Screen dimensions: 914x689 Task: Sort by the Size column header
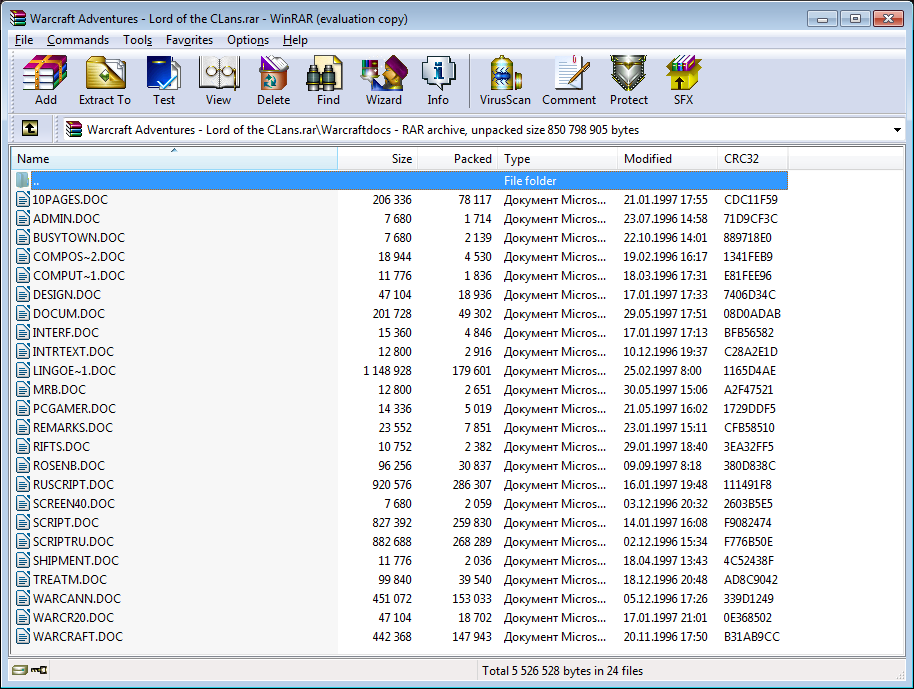pos(378,159)
